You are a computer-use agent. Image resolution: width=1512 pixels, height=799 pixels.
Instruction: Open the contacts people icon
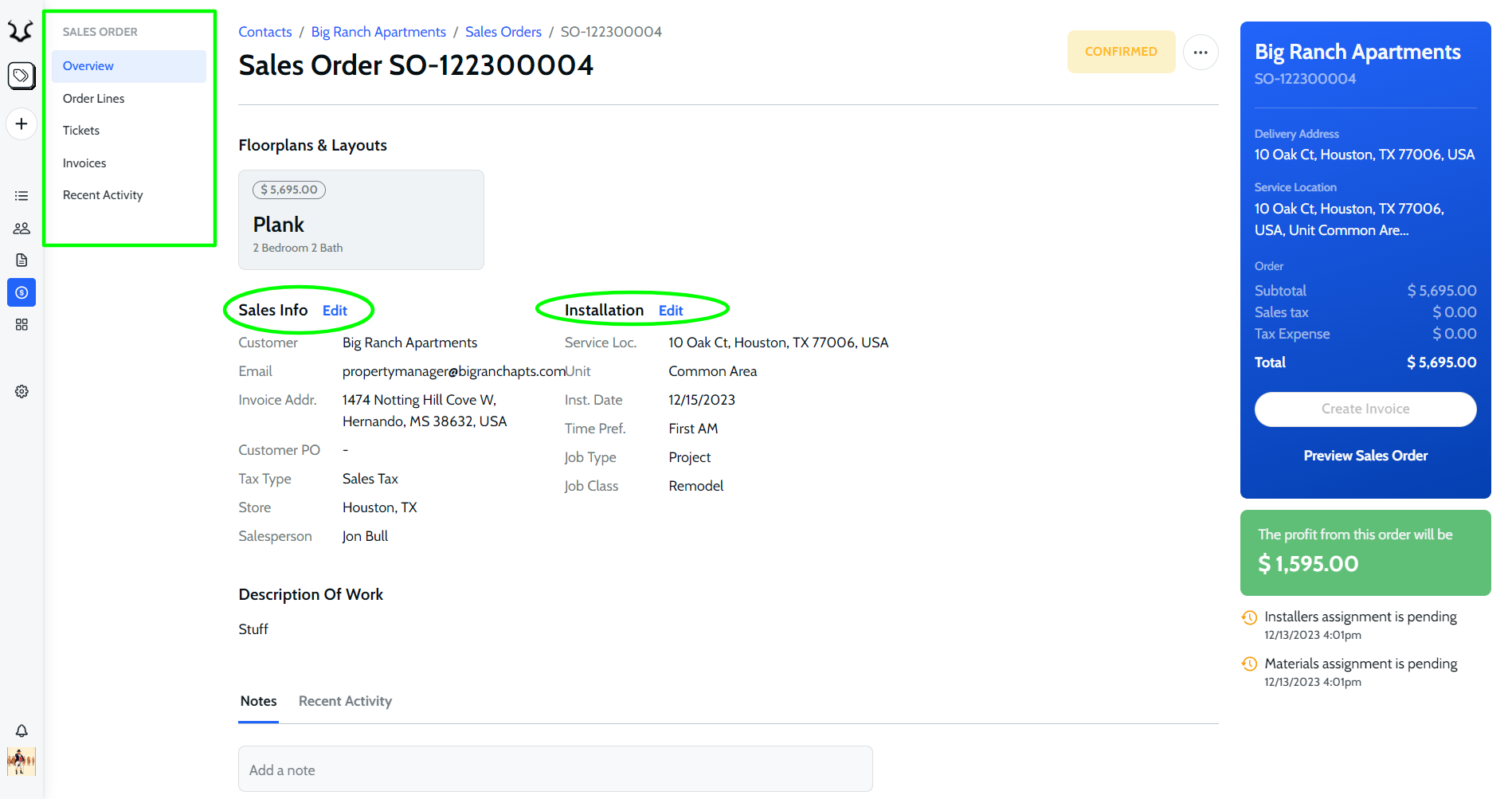[x=22, y=229]
